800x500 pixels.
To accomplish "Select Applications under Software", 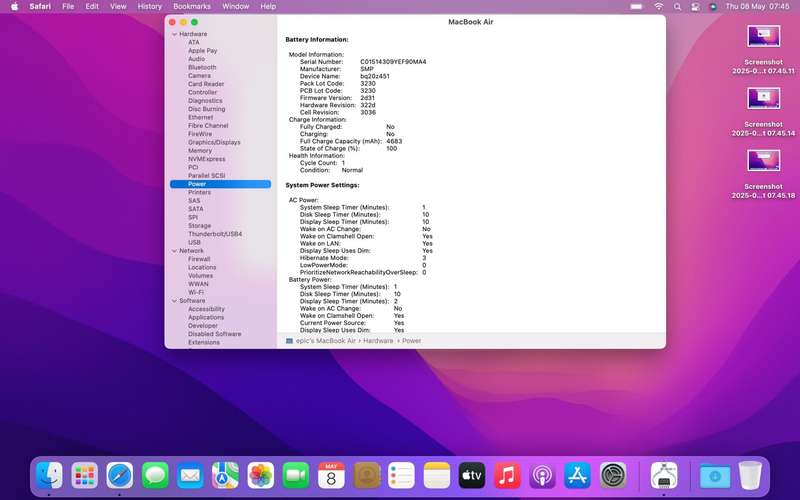I will tap(206, 317).
